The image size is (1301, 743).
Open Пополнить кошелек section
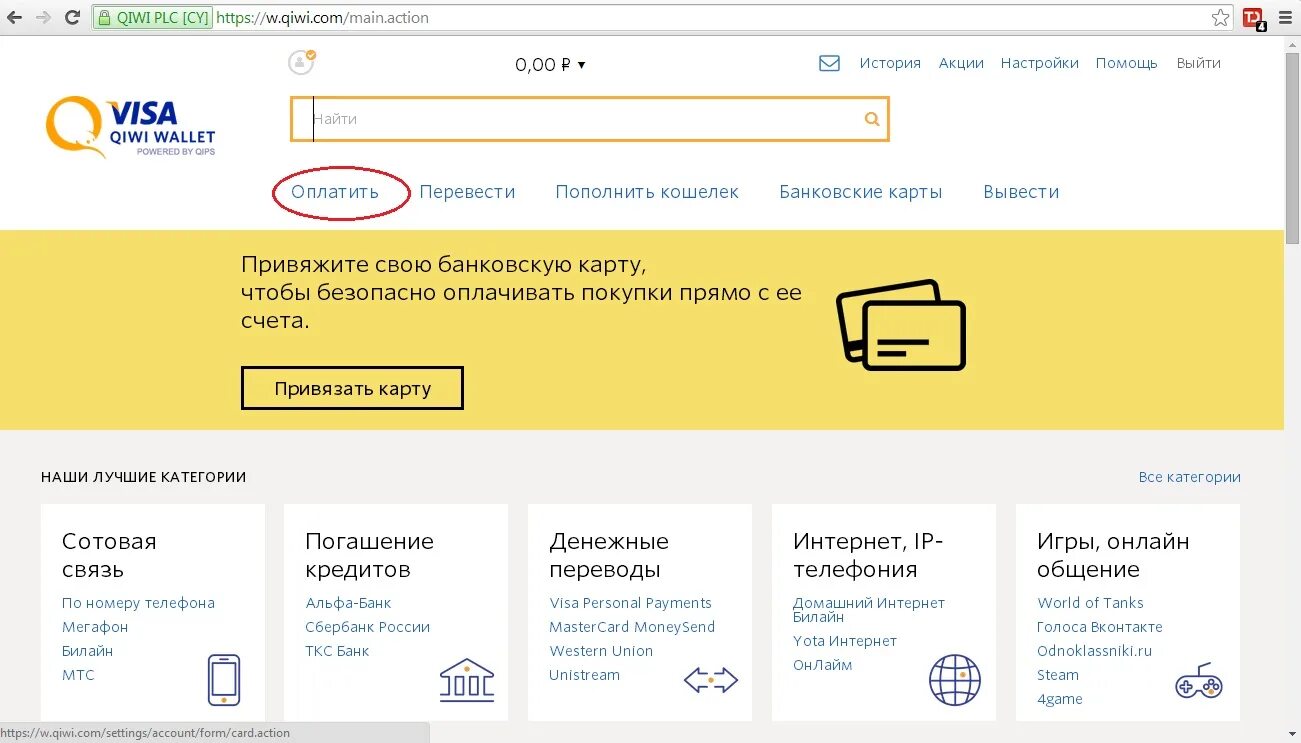tap(647, 192)
